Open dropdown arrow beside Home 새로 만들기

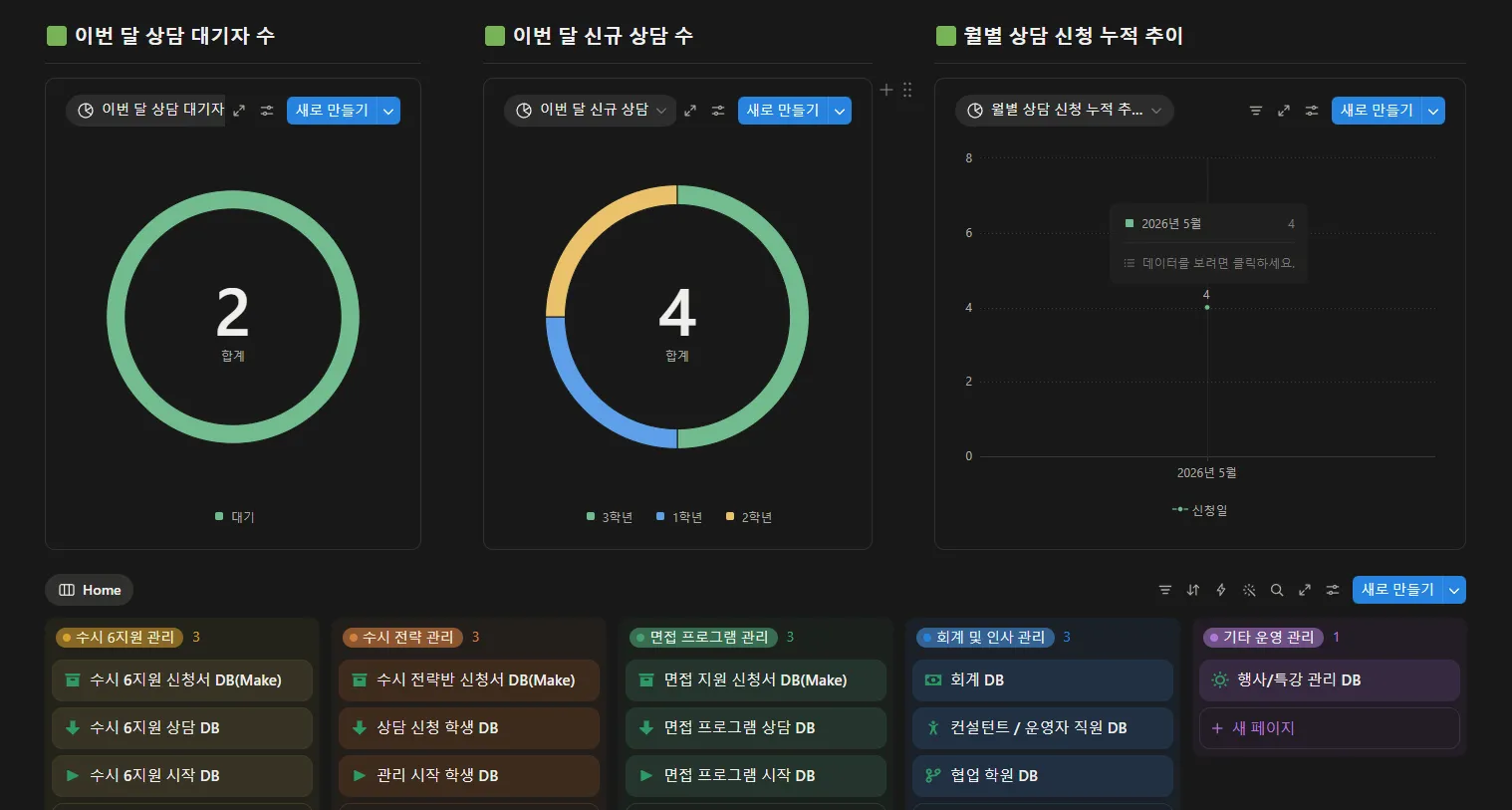(1455, 590)
